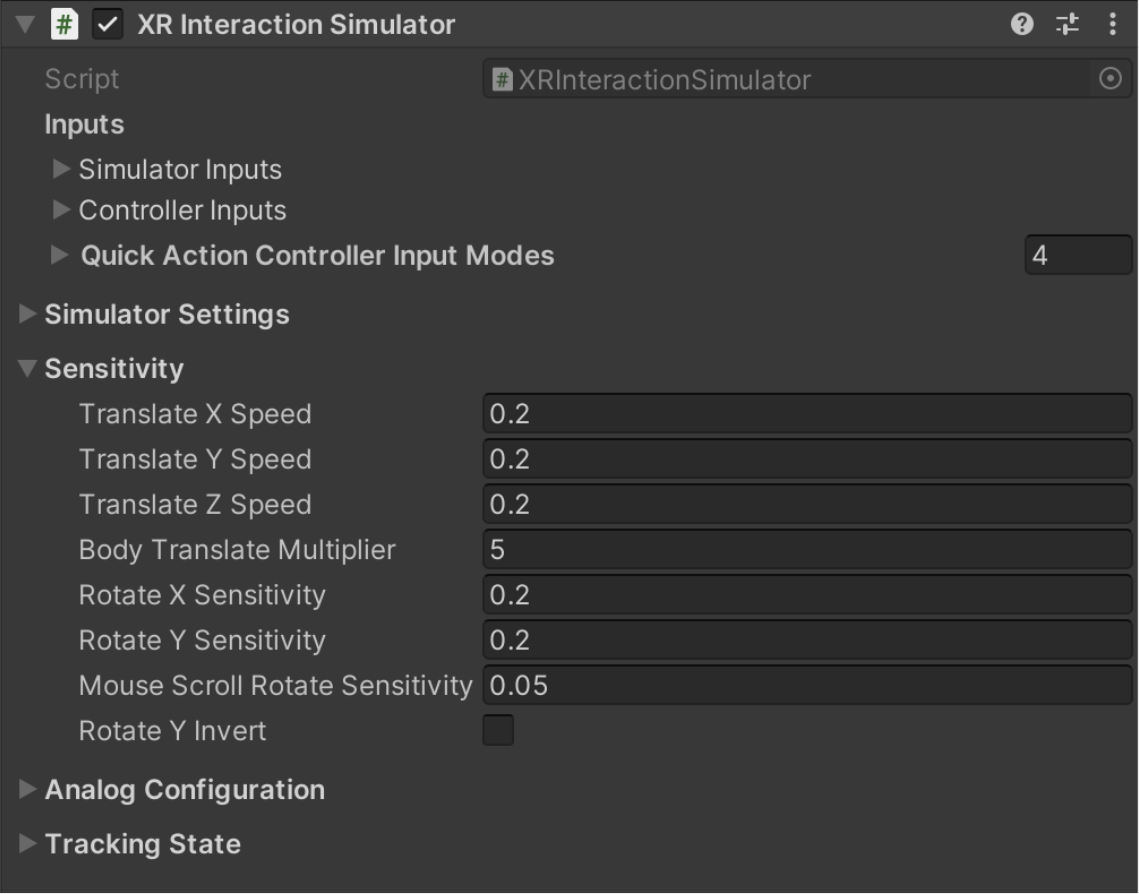This screenshot has width=1139, height=894.
Task: Click the XR Interaction Simulator title
Action: pyautogui.click(x=296, y=25)
